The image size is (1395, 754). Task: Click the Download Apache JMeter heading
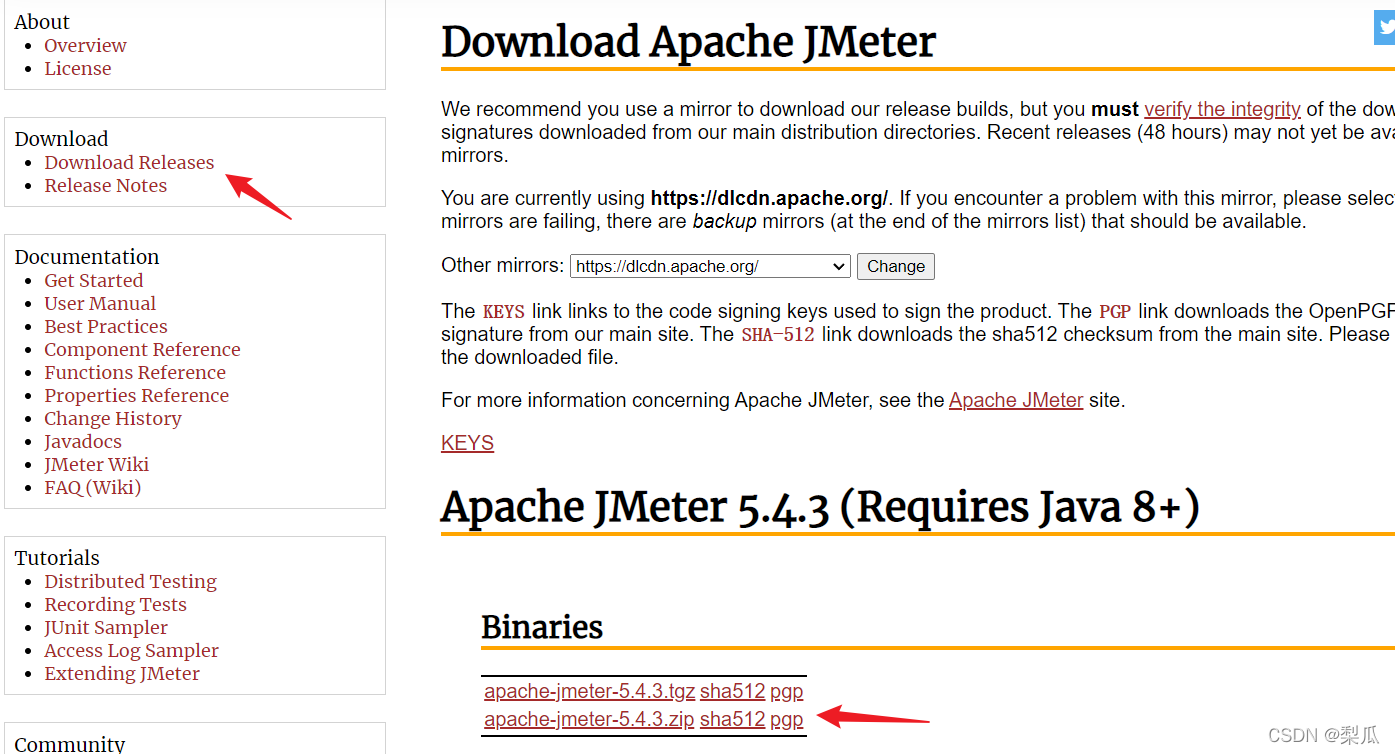pos(688,42)
